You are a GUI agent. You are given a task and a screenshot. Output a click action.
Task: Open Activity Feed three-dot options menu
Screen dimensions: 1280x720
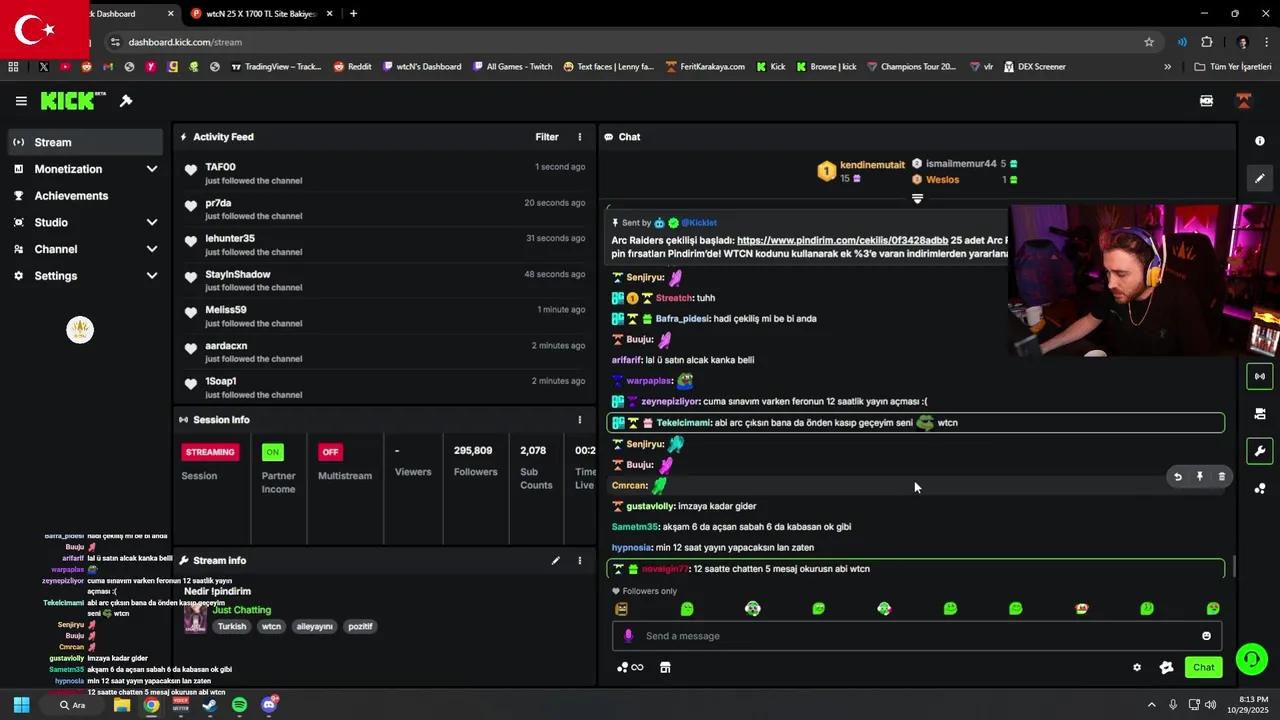[x=579, y=137]
